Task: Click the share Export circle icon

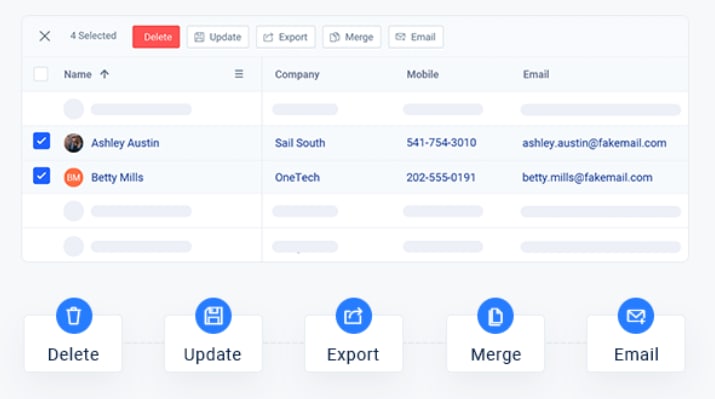Action: [354, 316]
